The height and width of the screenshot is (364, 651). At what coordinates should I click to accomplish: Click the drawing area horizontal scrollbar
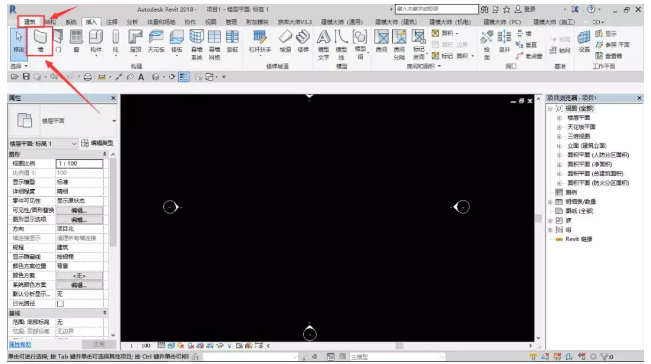coord(399,345)
